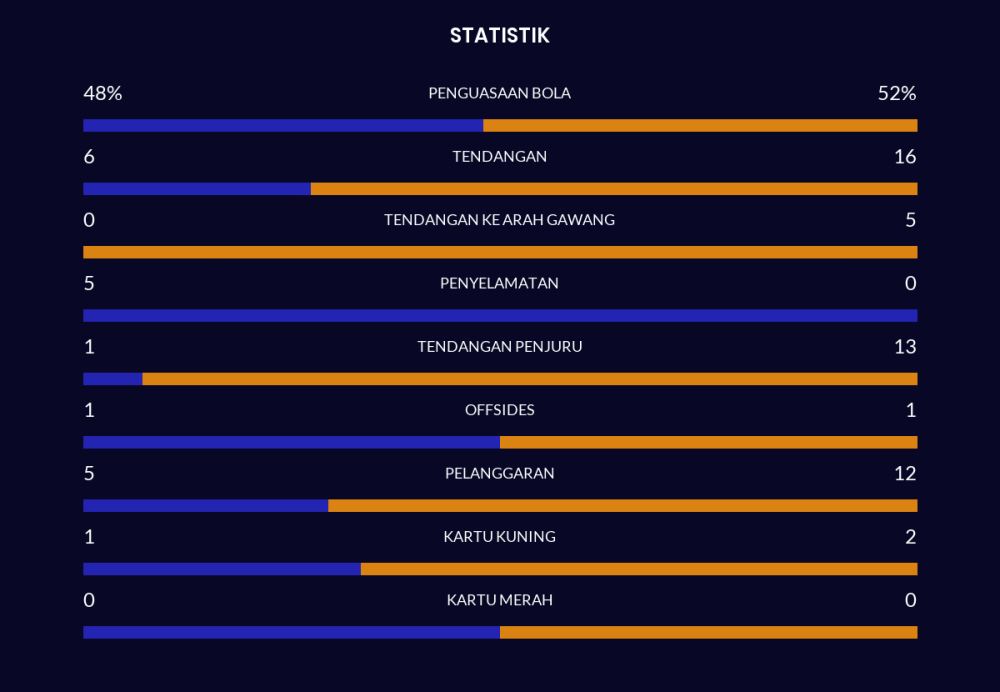
Task: Click the orange shots-on-target bar
Action: pos(500,252)
